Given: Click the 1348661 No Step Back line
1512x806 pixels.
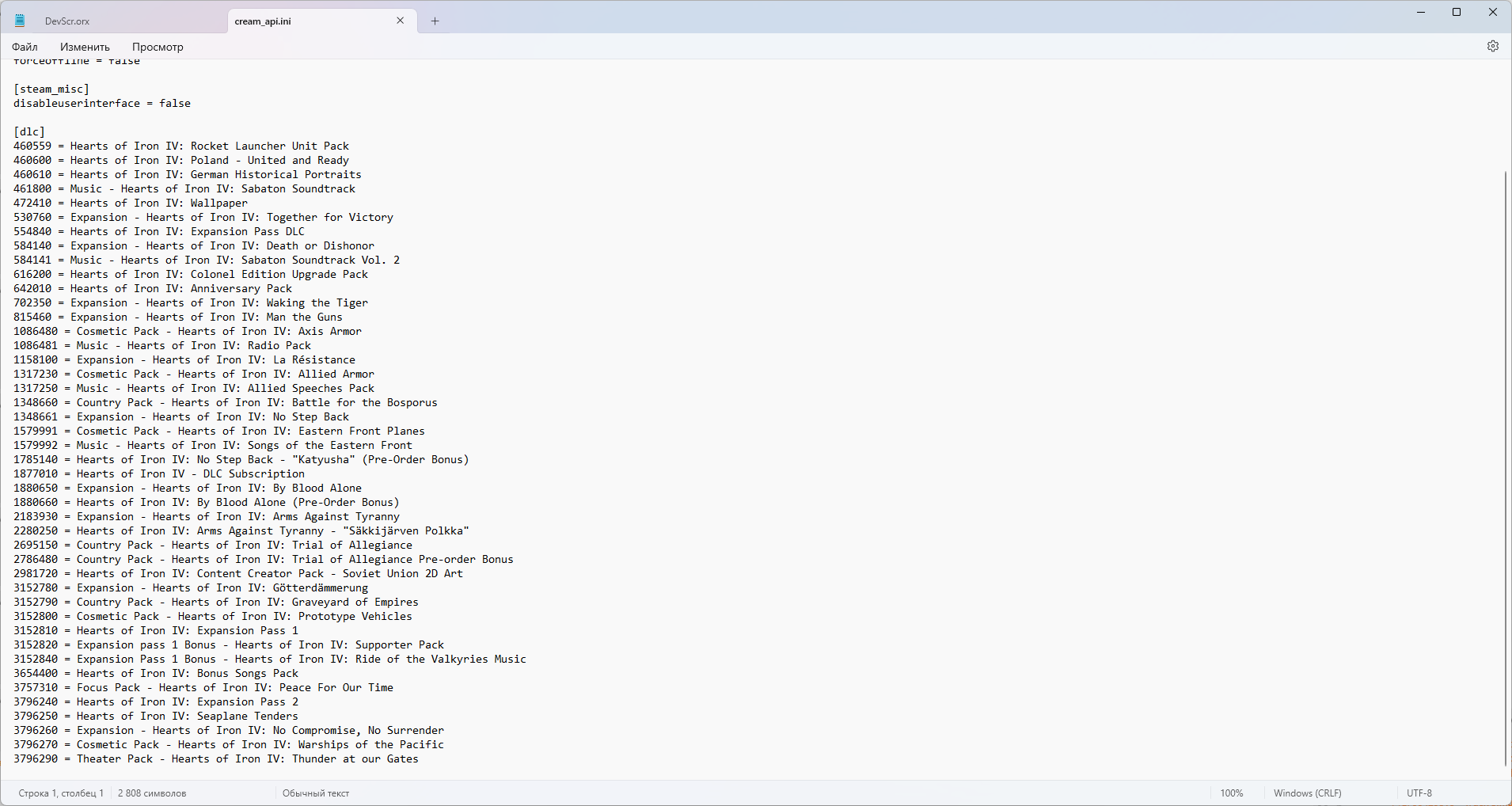Looking at the screenshot, I should (x=181, y=417).
